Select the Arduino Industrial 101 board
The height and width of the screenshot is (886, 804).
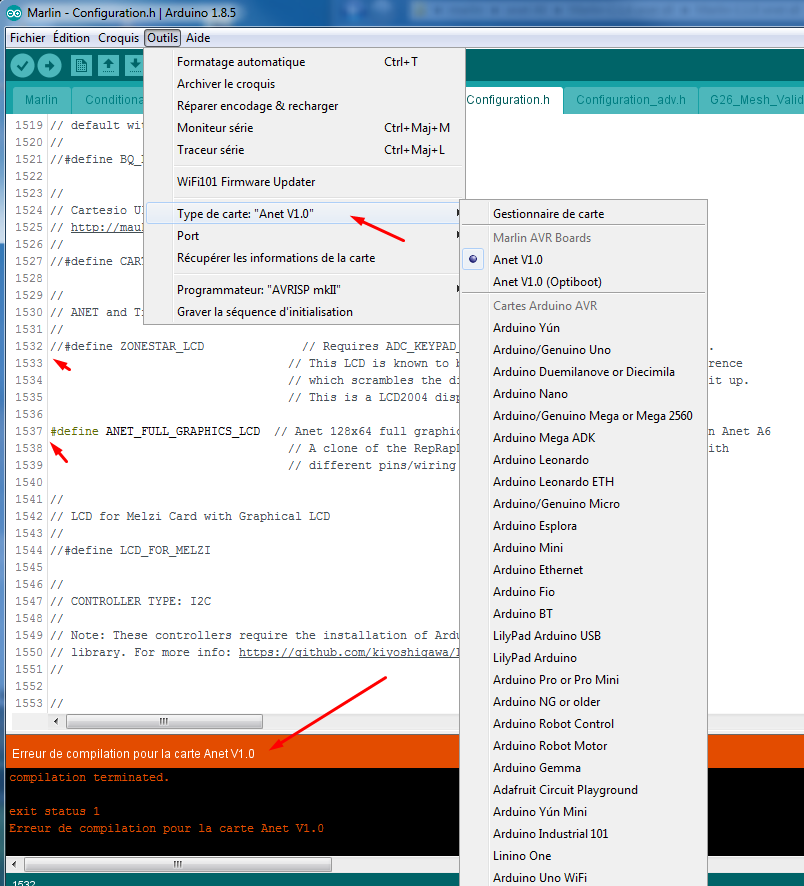point(584,835)
